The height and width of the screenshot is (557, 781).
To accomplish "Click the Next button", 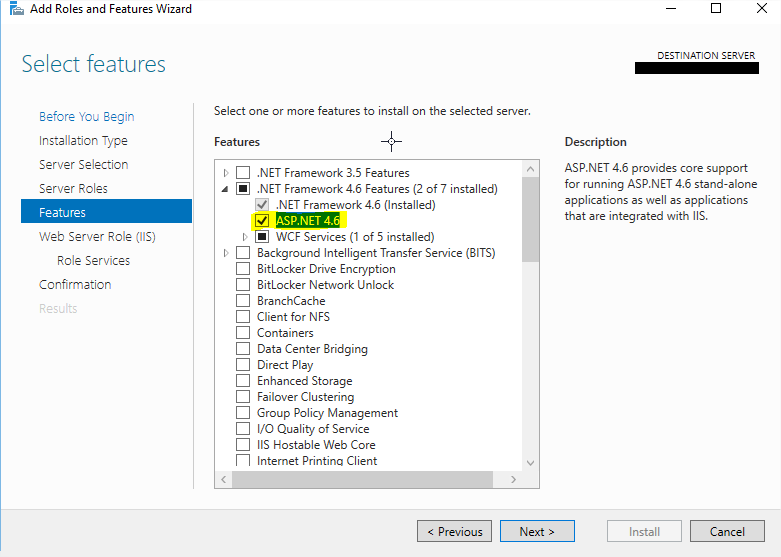I will click(x=537, y=532).
